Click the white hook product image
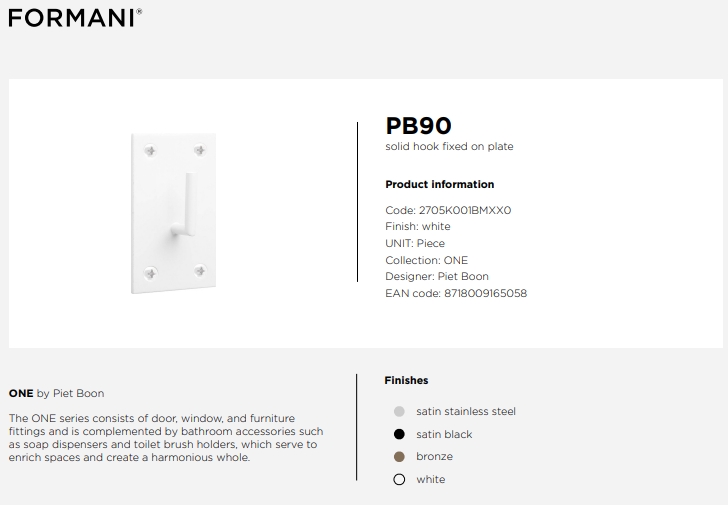The image size is (728, 505). pyautogui.click(x=174, y=214)
